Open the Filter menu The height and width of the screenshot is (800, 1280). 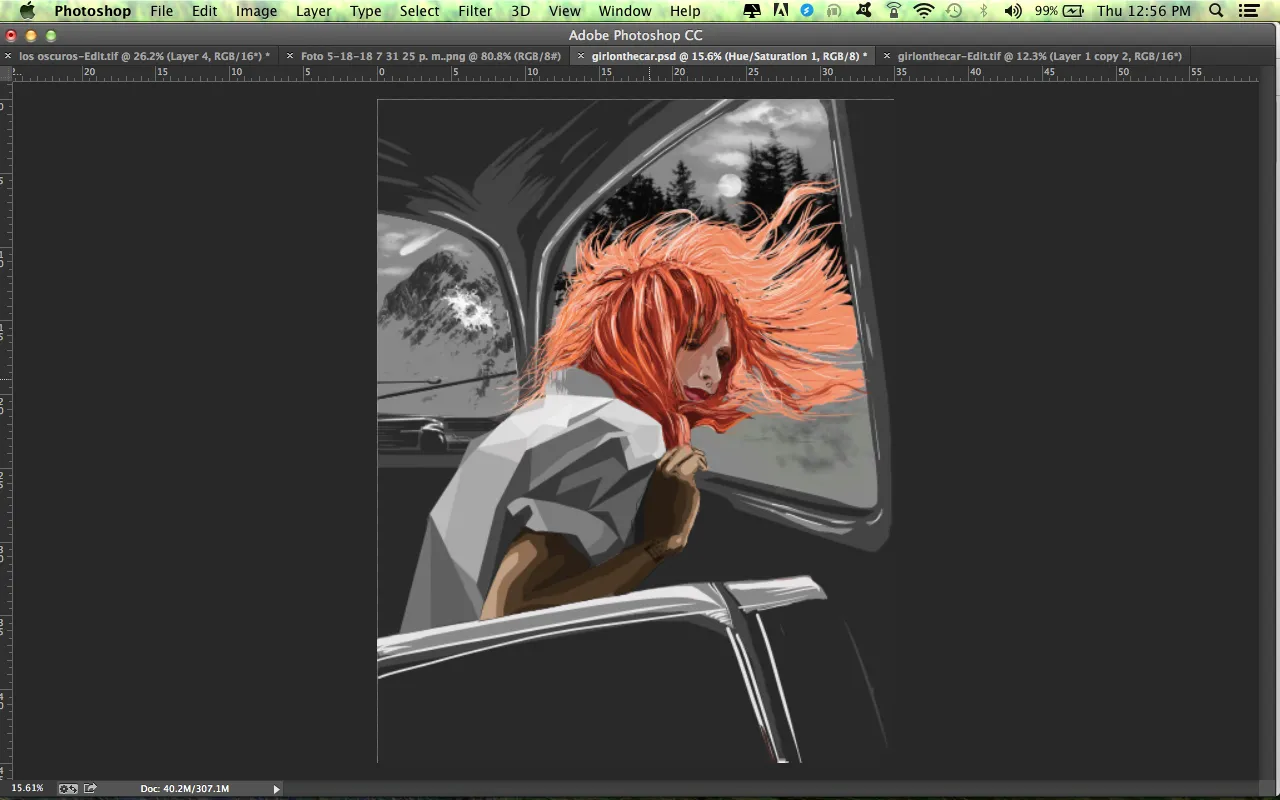(x=475, y=11)
